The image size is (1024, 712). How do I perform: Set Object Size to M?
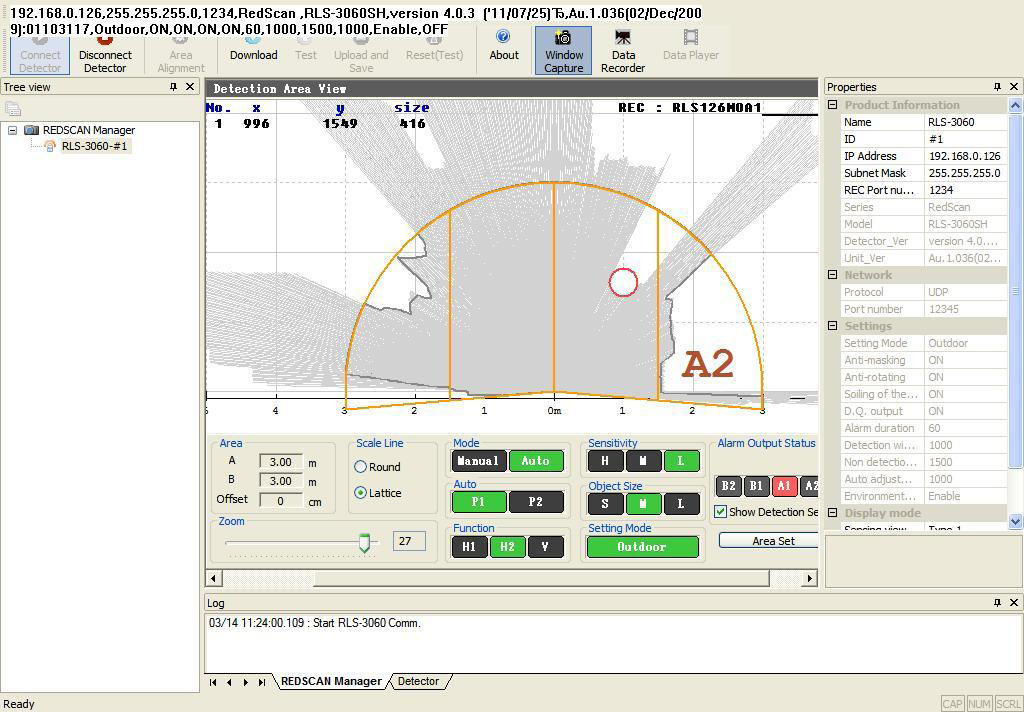[643, 504]
